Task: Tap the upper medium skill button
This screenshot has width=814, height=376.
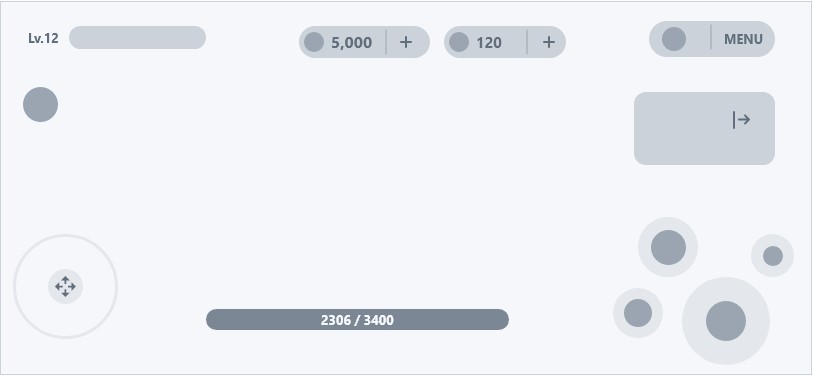Action: pos(668,247)
